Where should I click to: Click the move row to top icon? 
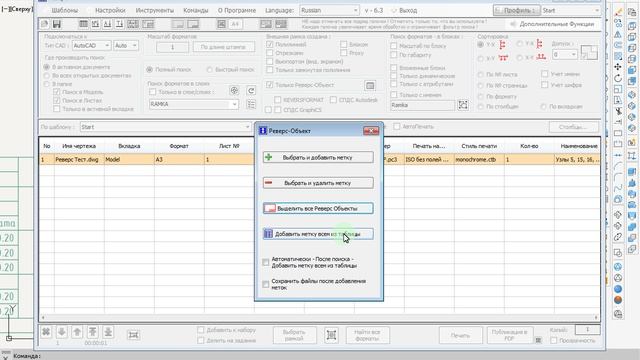(93, 332)
